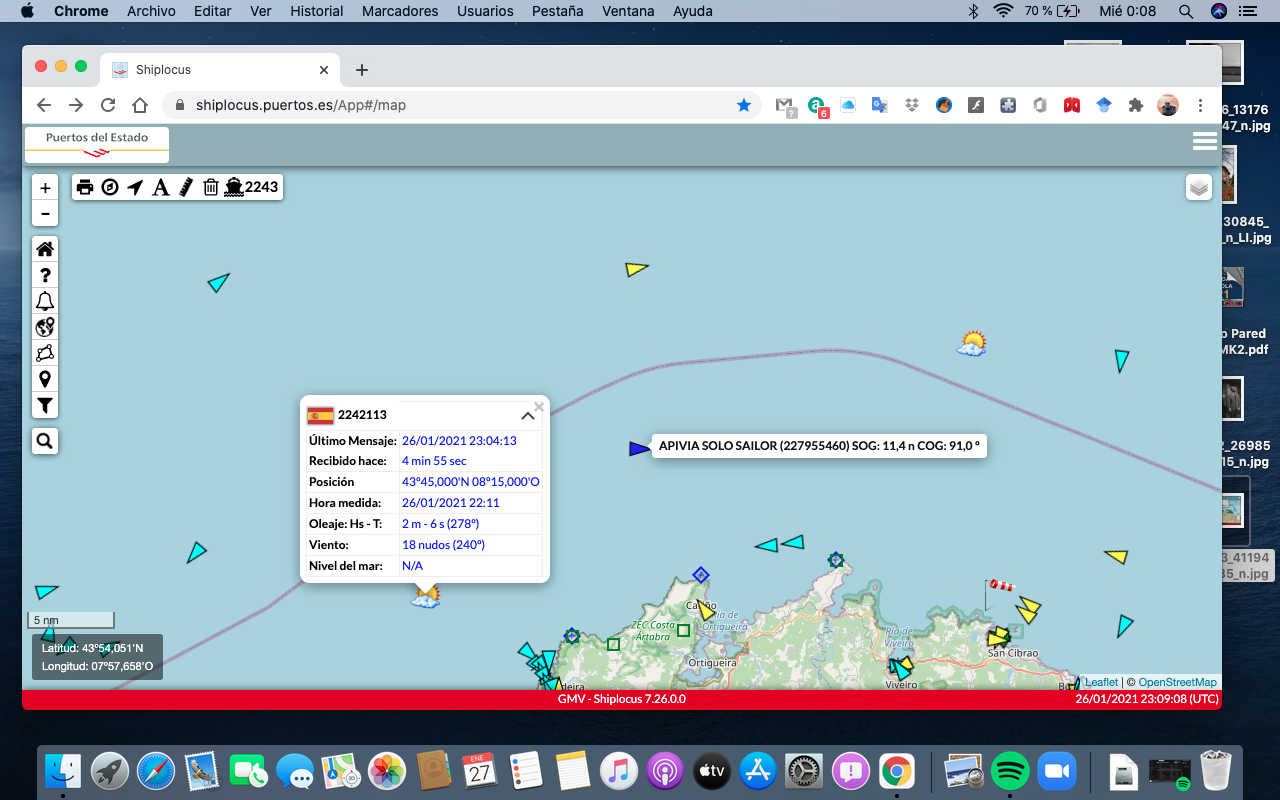Click the Leaflet attribution link
Viewport: 1280px width, 800px height.
(1102, 682)
